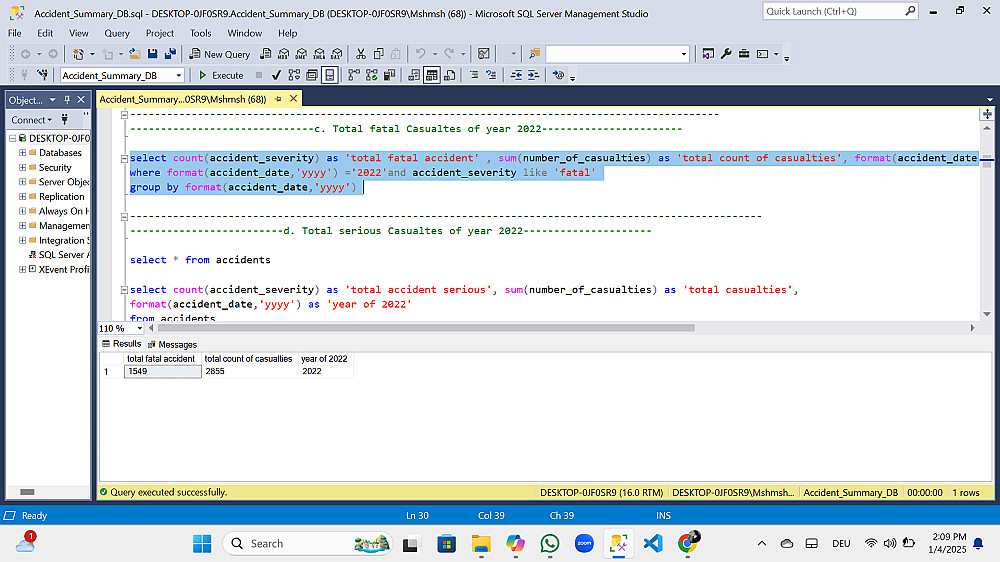This screenshot has height=562, width=1000.
Task: Click the New Query toolbar button
Action: click(x=221, y=54)
